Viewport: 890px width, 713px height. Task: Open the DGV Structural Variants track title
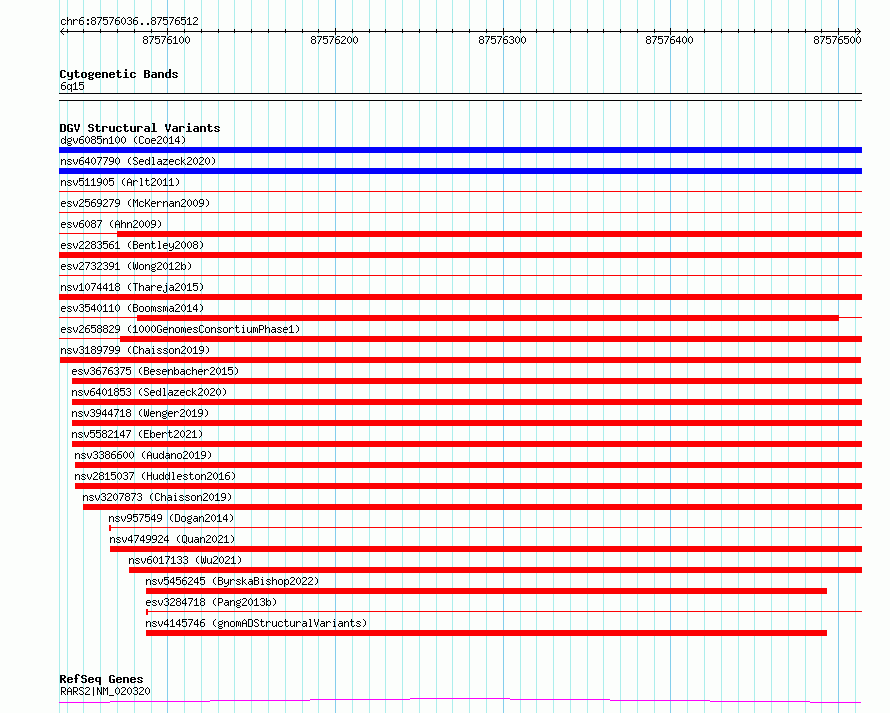click(x=140, y=128)
